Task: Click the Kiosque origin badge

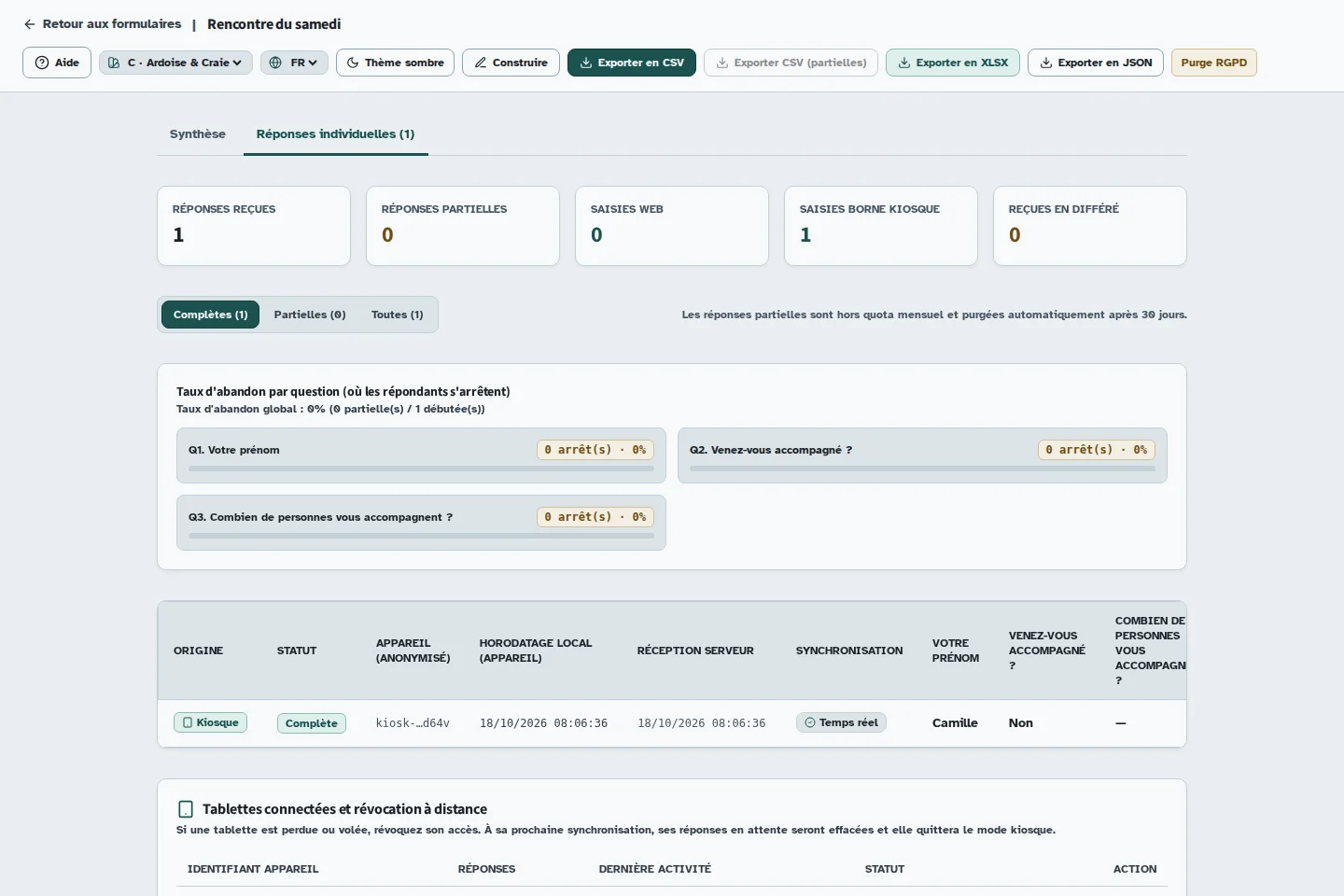Action: pyautogui.click(x=210, y=722)
